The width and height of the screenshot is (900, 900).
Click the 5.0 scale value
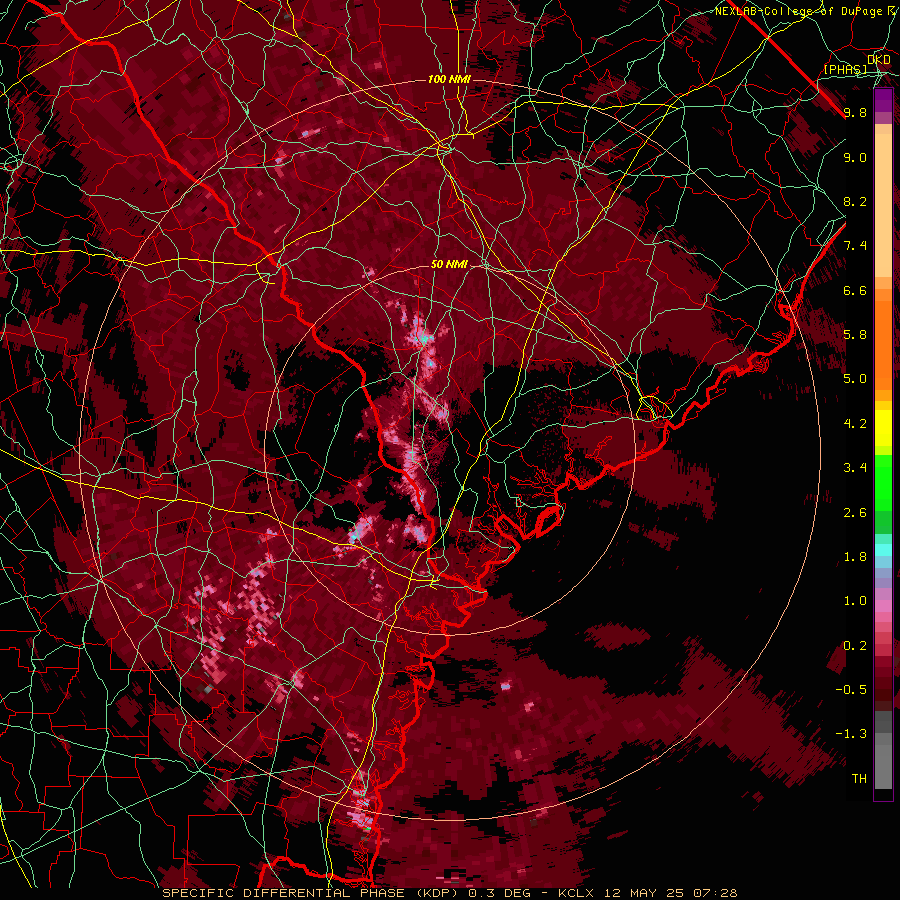pos(855,379)
